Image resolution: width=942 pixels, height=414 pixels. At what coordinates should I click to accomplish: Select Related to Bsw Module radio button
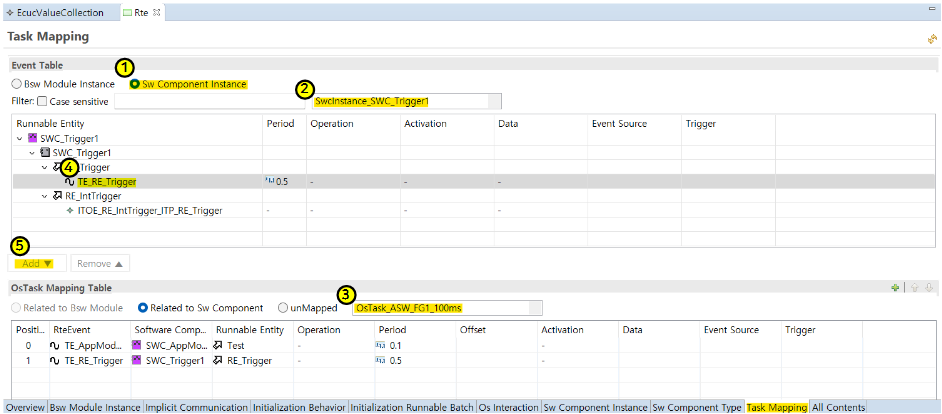click(16, 308)
